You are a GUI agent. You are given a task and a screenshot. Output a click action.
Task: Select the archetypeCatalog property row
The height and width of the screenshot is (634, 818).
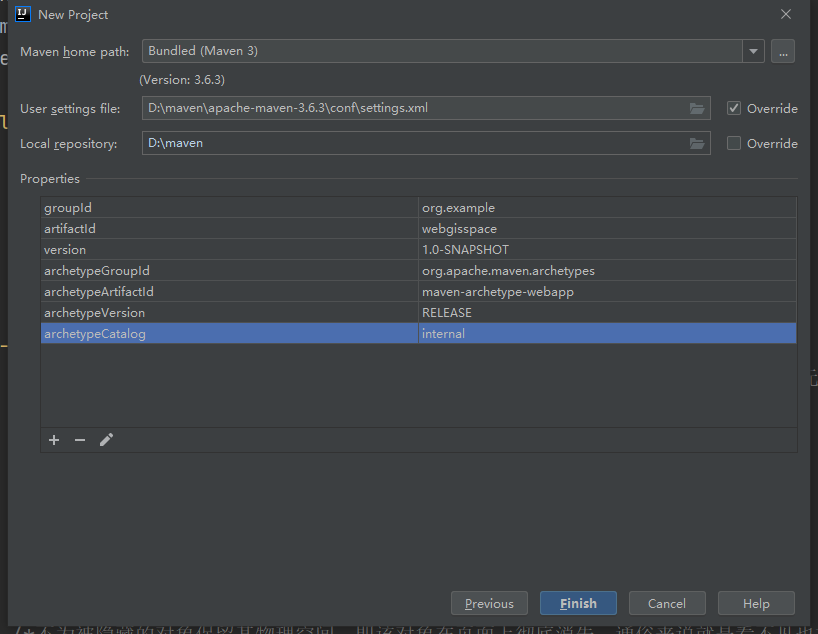click(418, 333)
